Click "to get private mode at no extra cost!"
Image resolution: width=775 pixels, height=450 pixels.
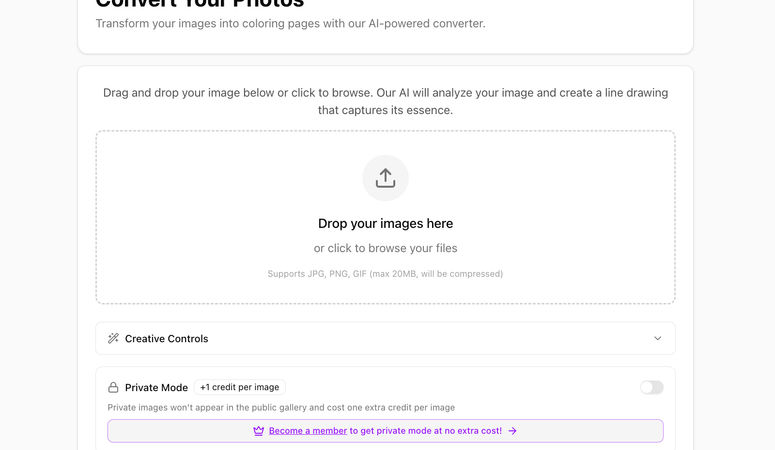tap(425, 431)
